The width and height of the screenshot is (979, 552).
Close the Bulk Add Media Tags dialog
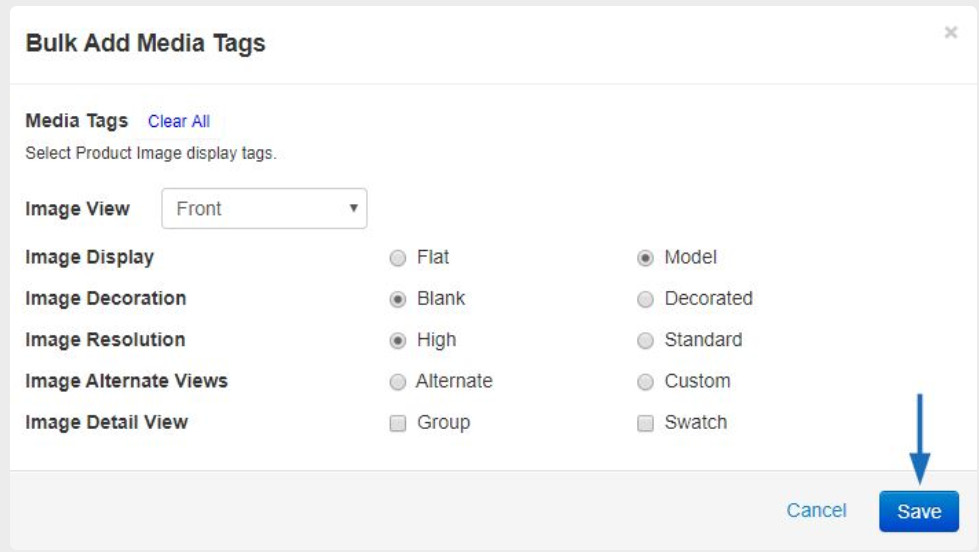pyautogui.click(x=950, y=32)
